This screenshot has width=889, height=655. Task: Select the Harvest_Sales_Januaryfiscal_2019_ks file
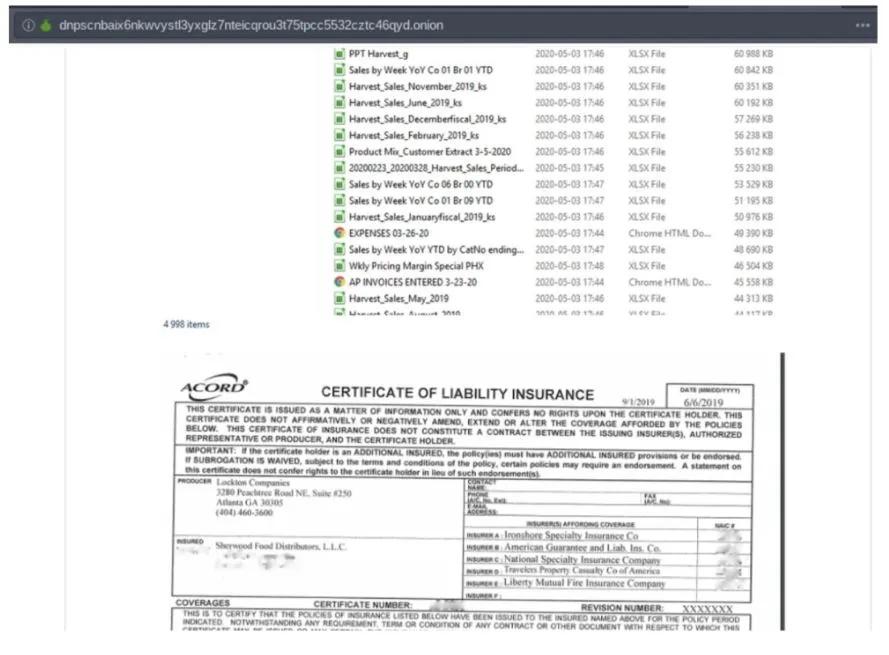421,217
